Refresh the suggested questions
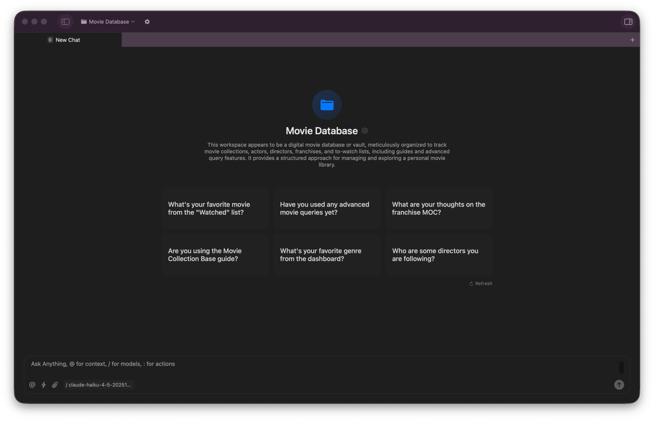Viewport: 654px width, 421px height. (x=480, y=283)
